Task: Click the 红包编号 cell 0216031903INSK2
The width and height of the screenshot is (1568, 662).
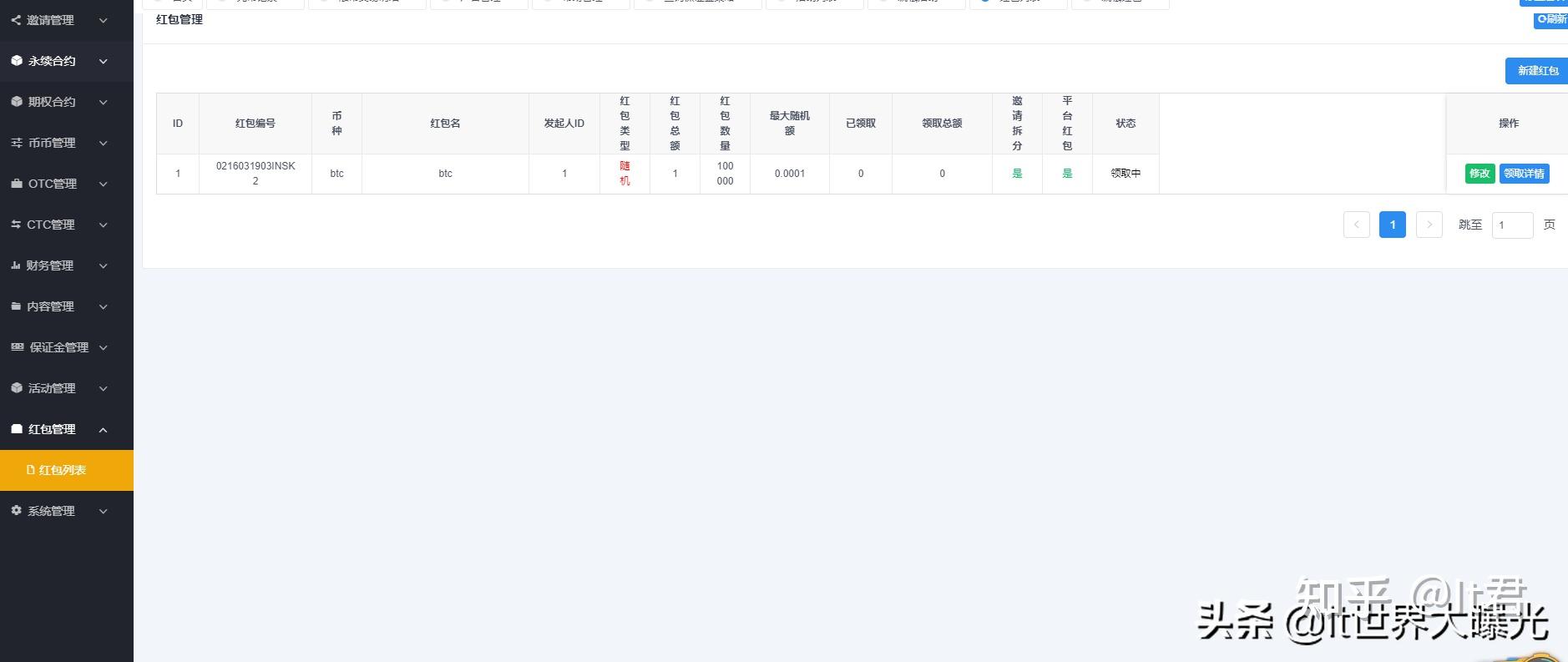Action: click(255, 174)
